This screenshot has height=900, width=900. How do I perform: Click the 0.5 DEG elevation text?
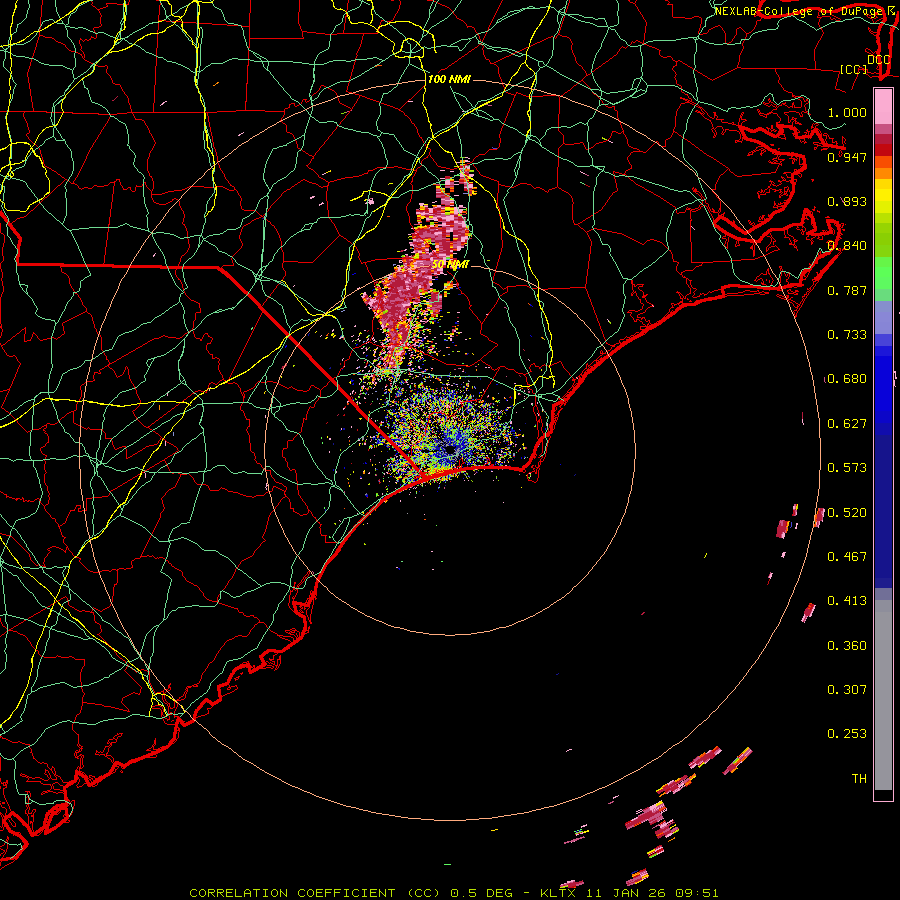(484, 893)
